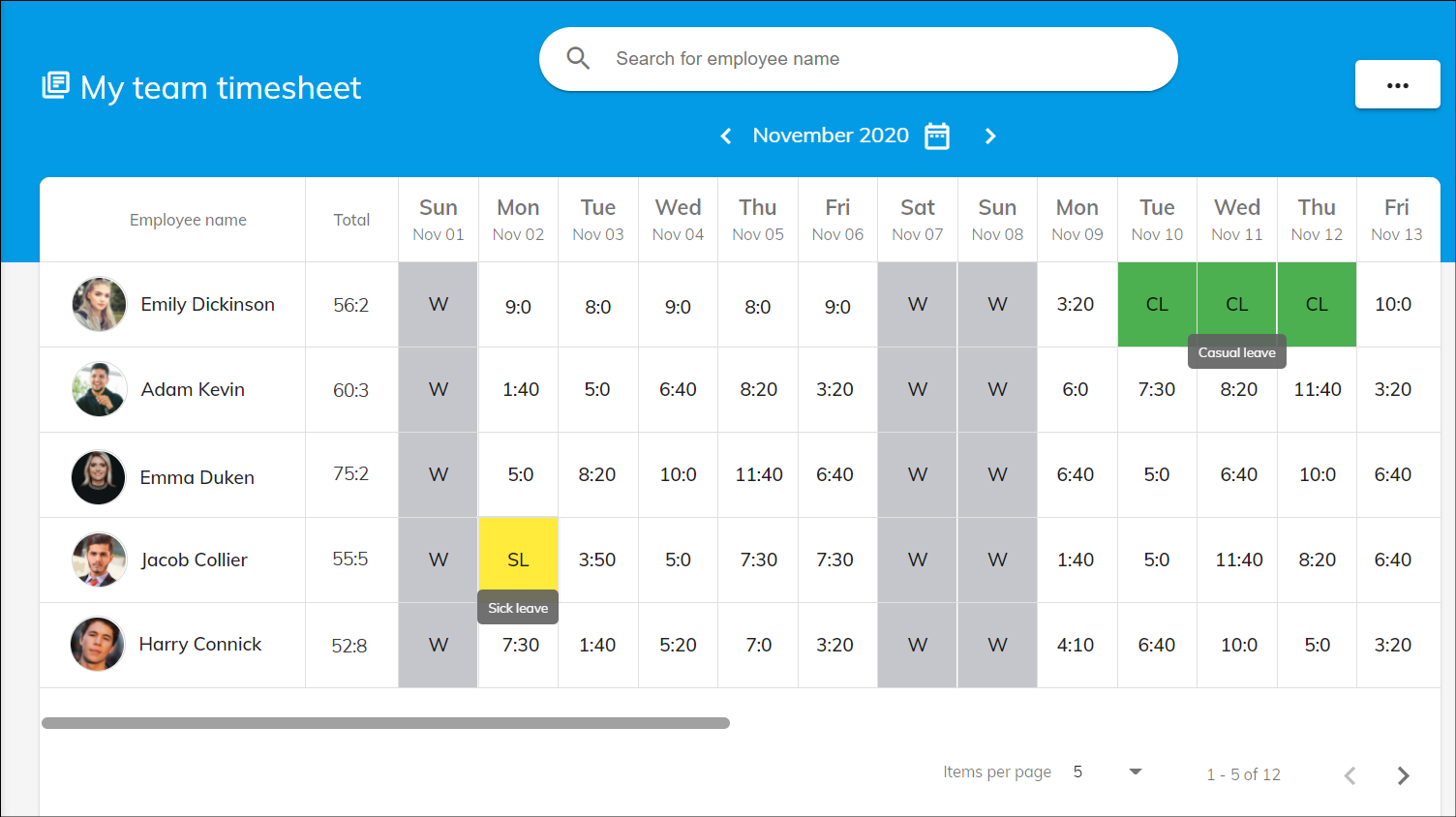This screenshot has height=817, width=1456.
Task: Click Adam Kevin's avatar thumbnail
Action: (98, 389)
